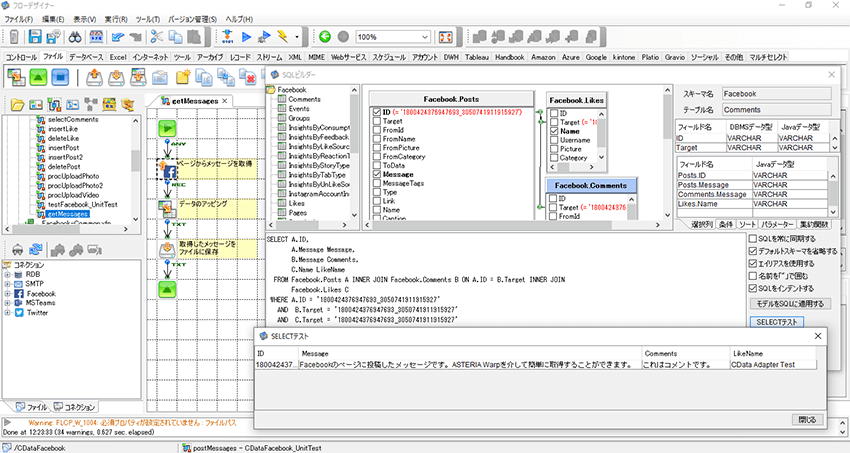Select the Mapper component in the palette
This screenshot has height=453, width=850.
coord(16,77)
